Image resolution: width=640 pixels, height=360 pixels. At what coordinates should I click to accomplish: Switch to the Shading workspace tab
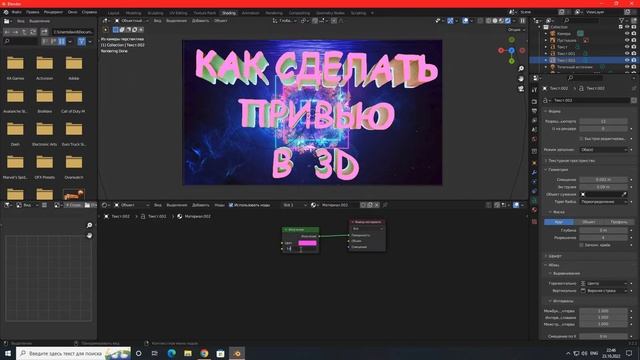click(x=229, y=13)
